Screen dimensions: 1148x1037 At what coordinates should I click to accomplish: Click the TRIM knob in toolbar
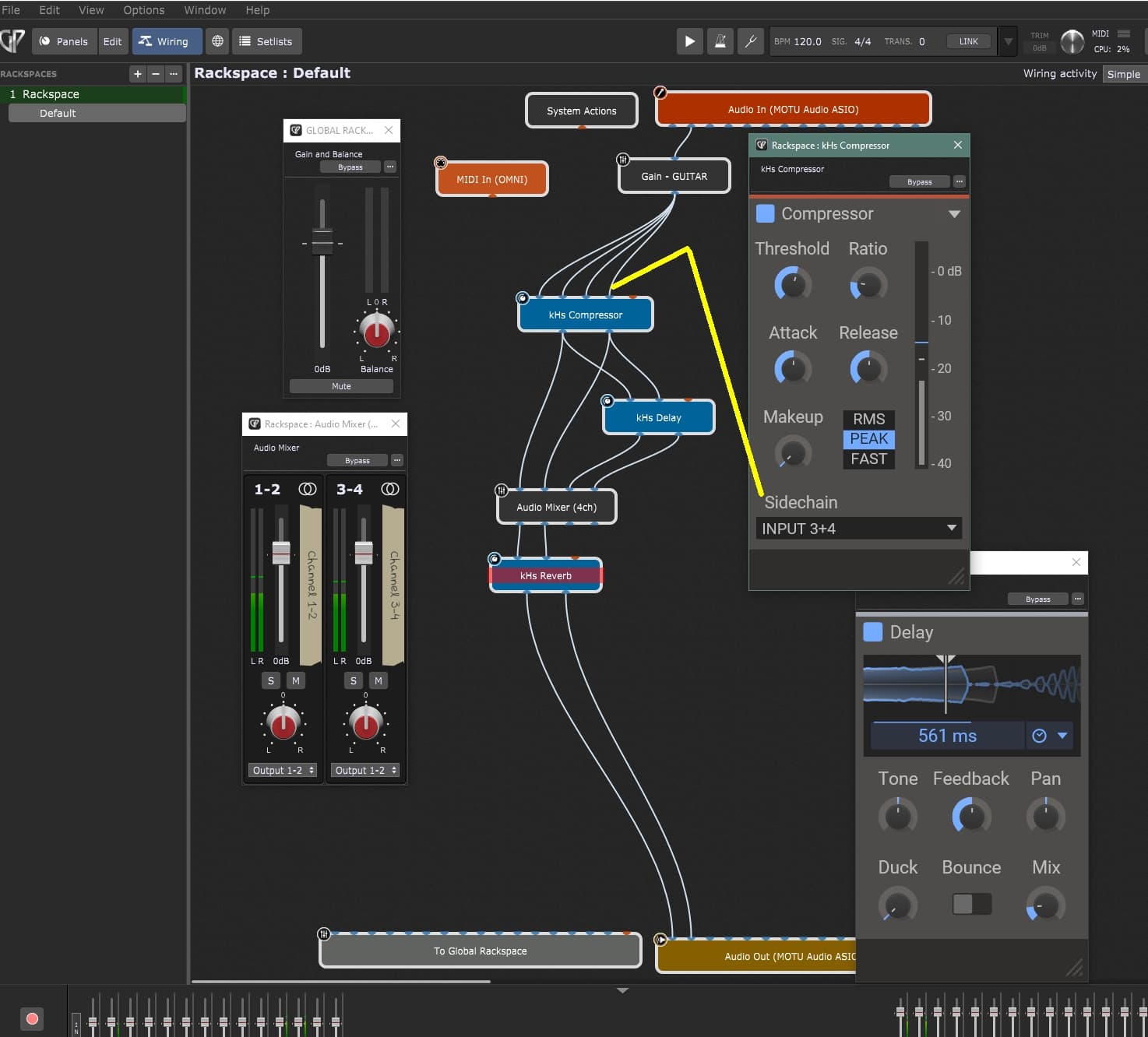[1072, 41]
